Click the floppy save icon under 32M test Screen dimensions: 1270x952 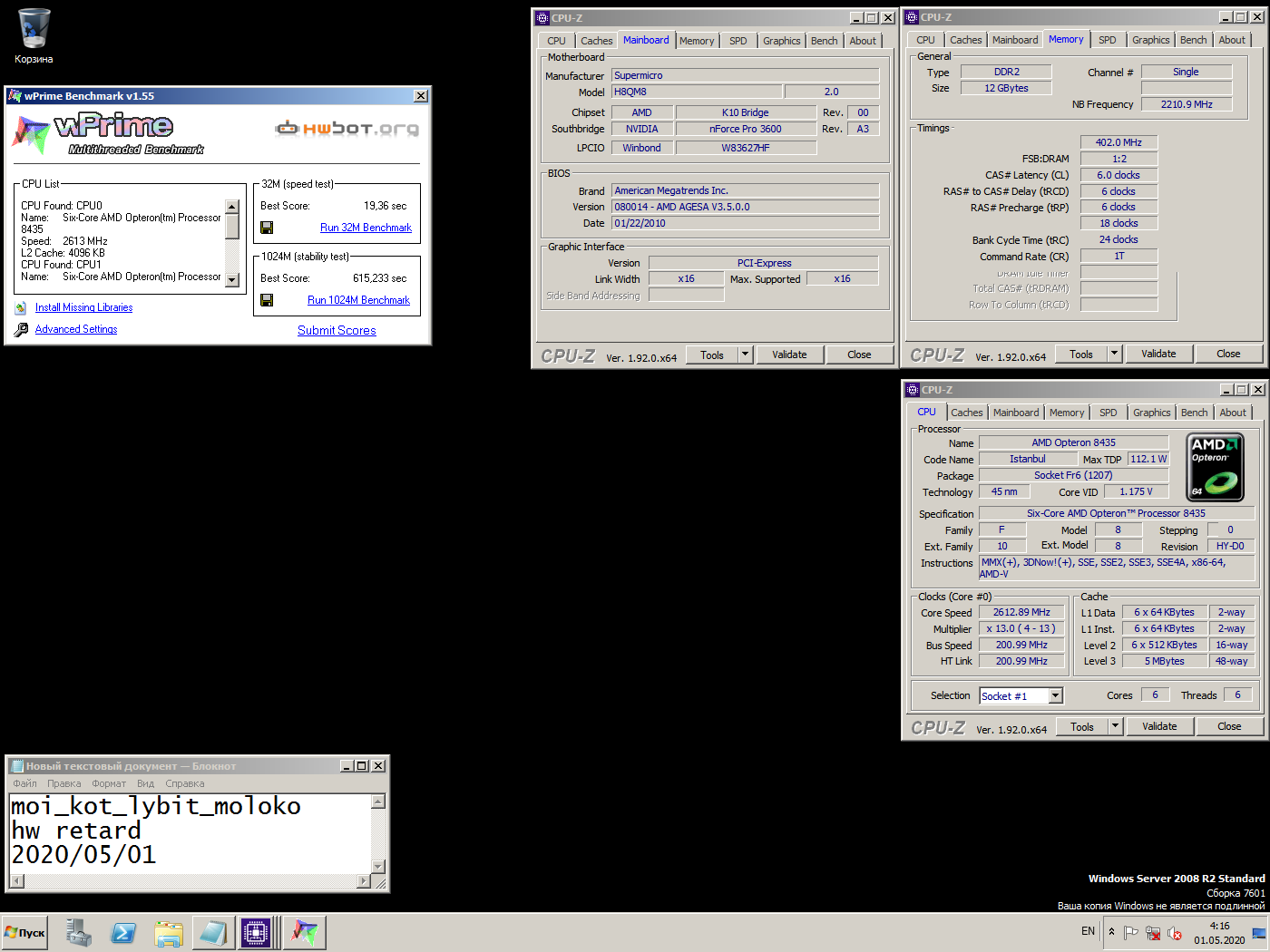[267, 228]
